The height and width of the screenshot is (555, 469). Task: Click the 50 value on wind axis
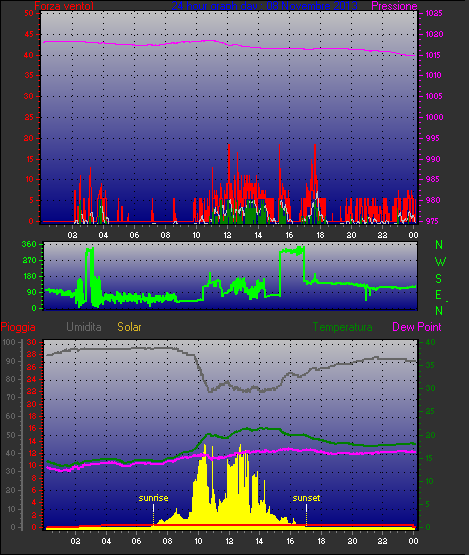[29, 13]
